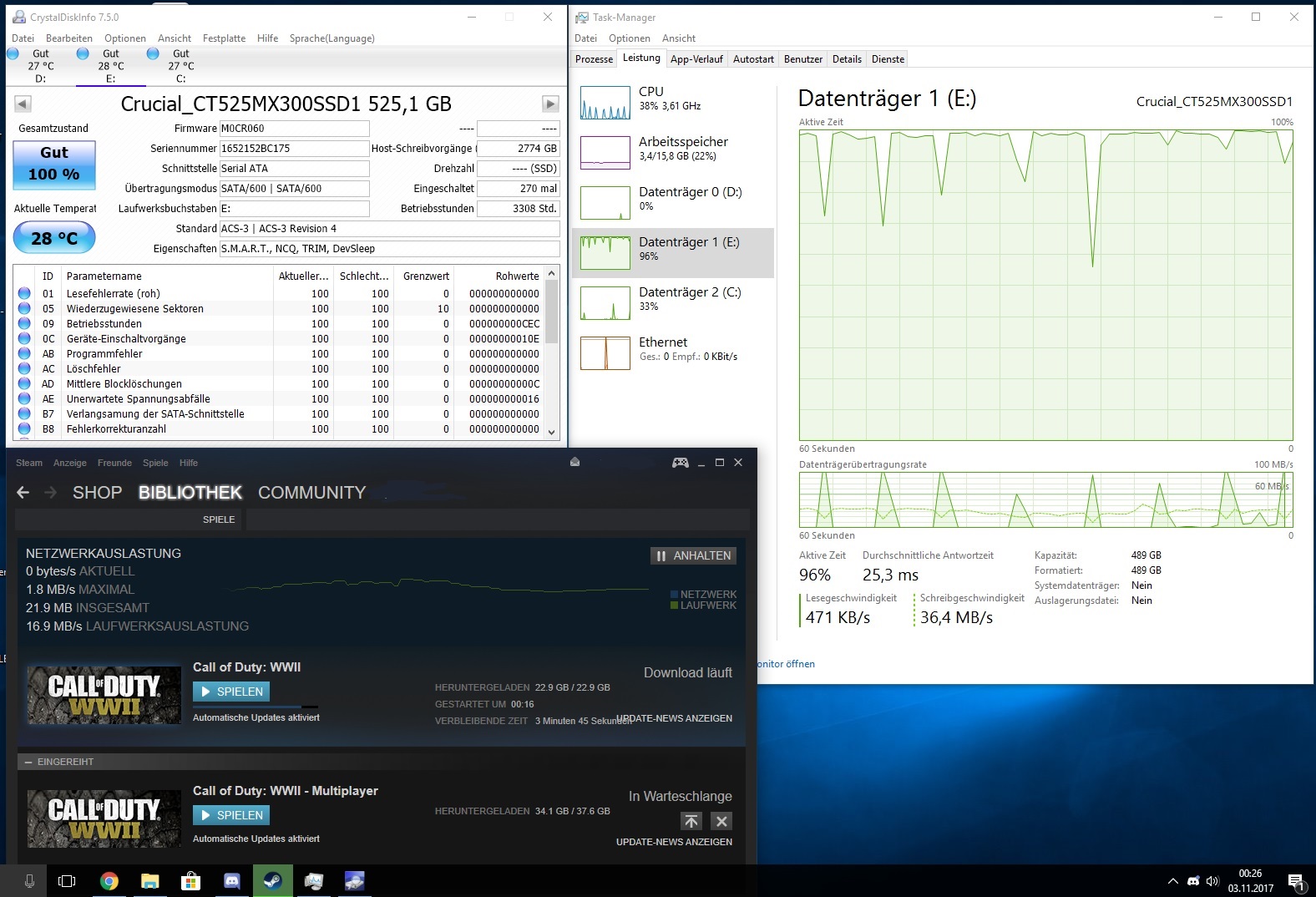The image size is (1316, 897).
Task: Select drive C: status icon in CrystalDiskInfo
Action: pyautogui.click(x=153, y=54)
